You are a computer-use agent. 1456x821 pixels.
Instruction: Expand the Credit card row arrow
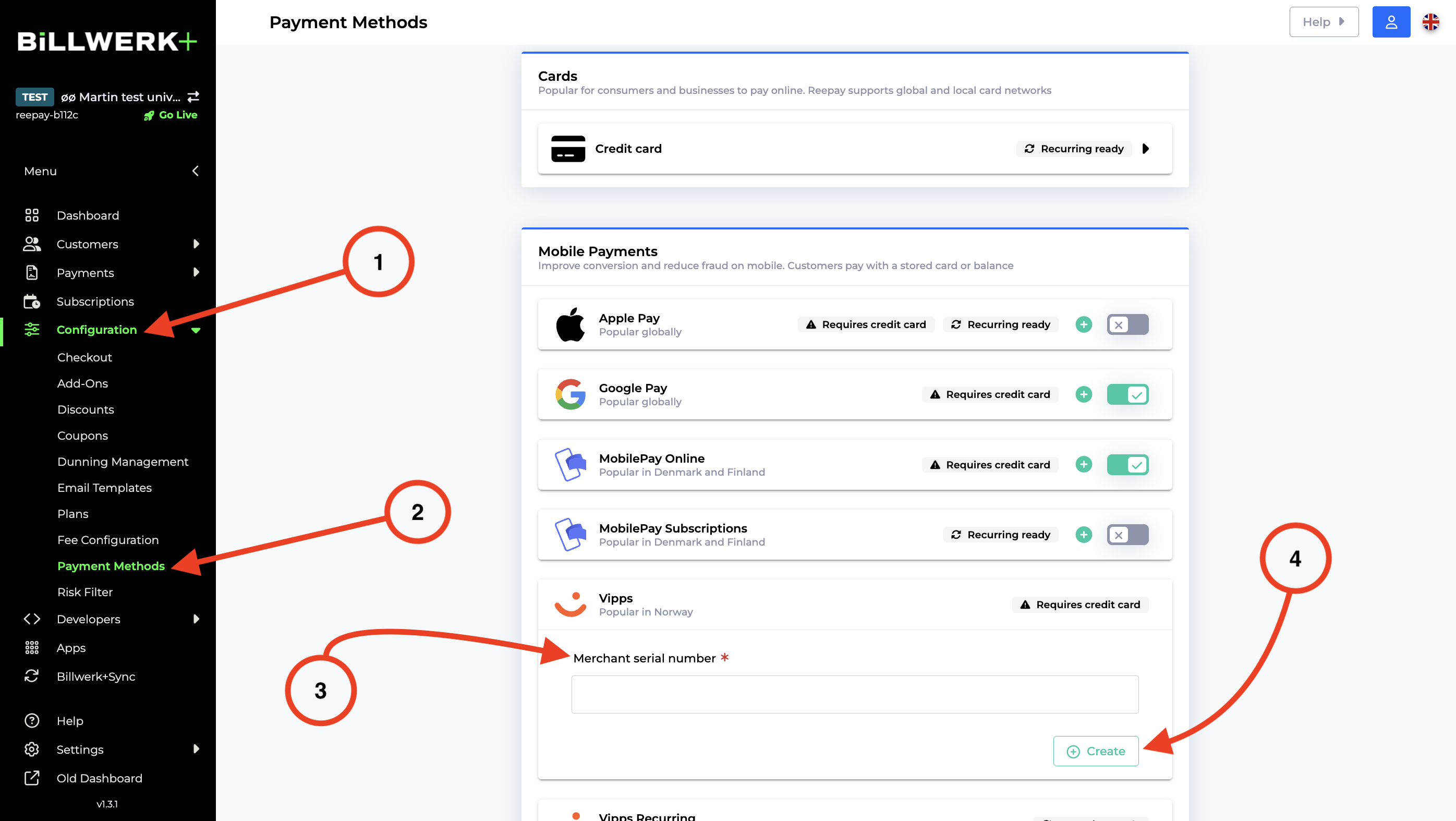tap(1146, 149)
